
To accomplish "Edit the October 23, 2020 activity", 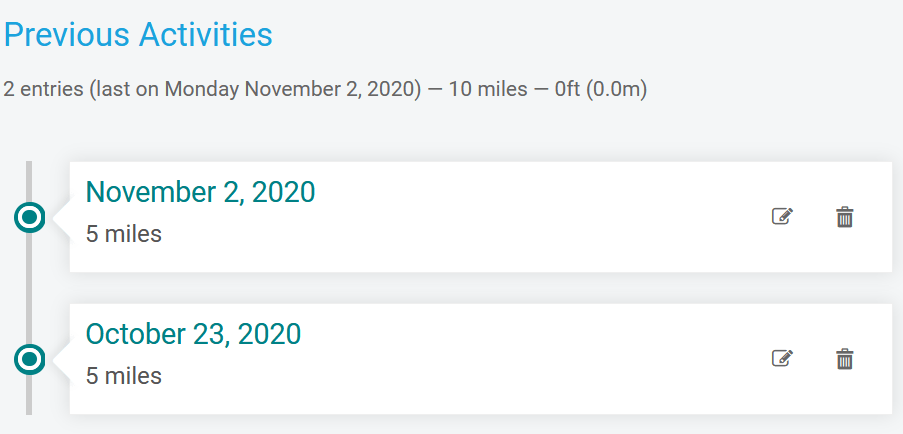I will pyautogui.click(x=782, y=359).
